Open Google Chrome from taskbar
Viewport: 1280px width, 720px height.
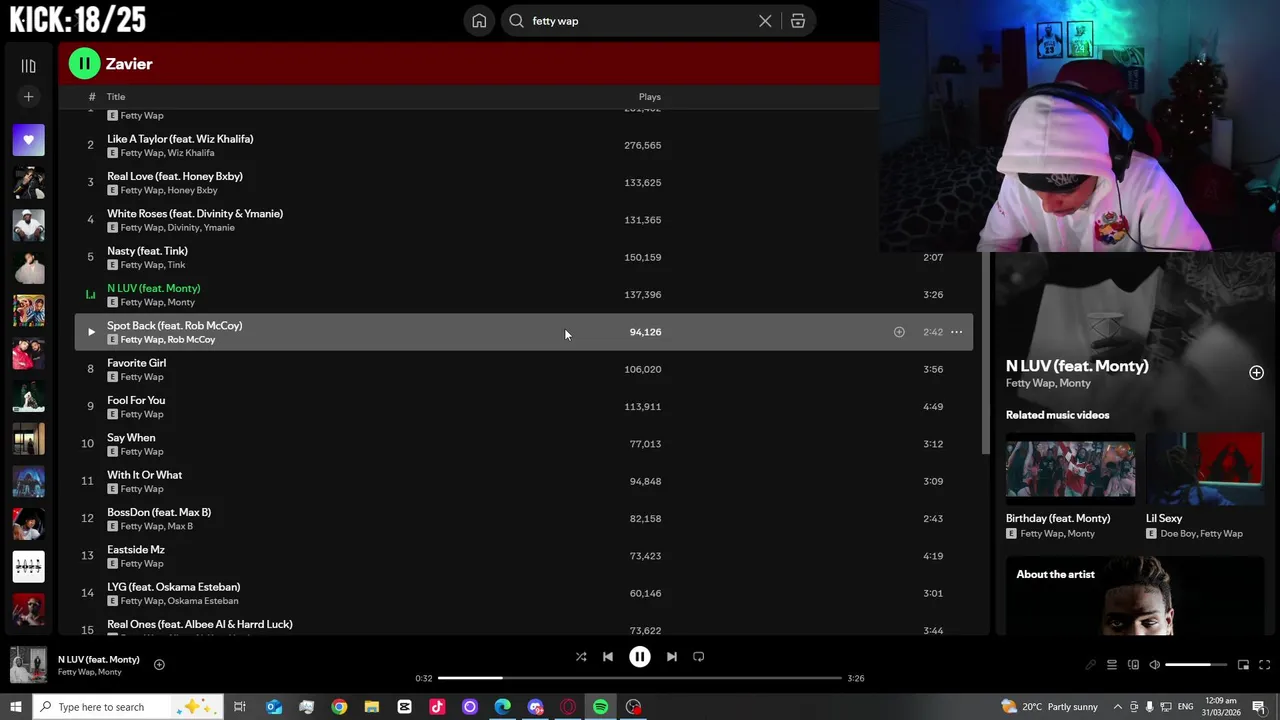(339, 707)
